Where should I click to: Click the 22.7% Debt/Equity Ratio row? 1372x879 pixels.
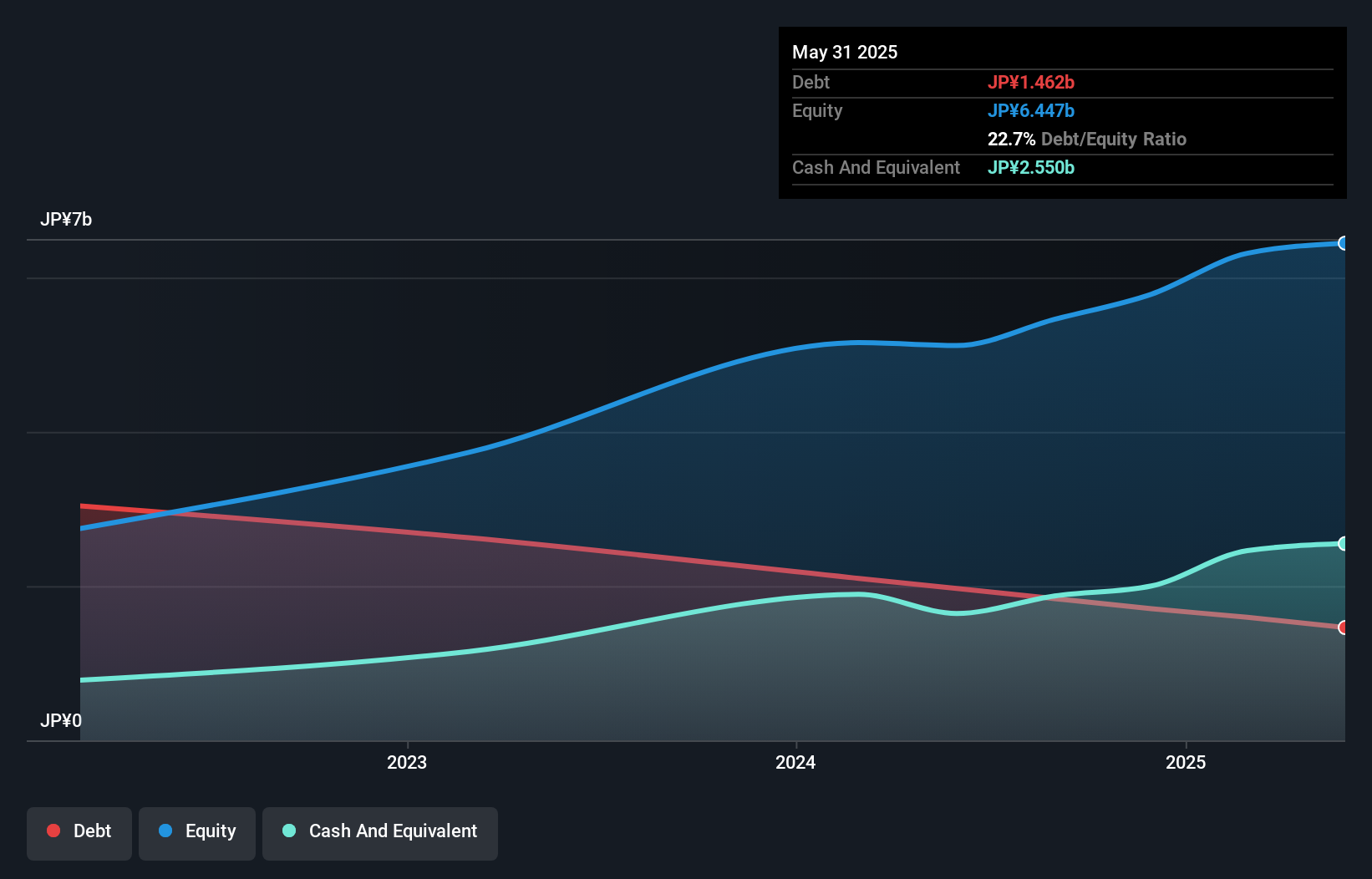point(1086,139)
